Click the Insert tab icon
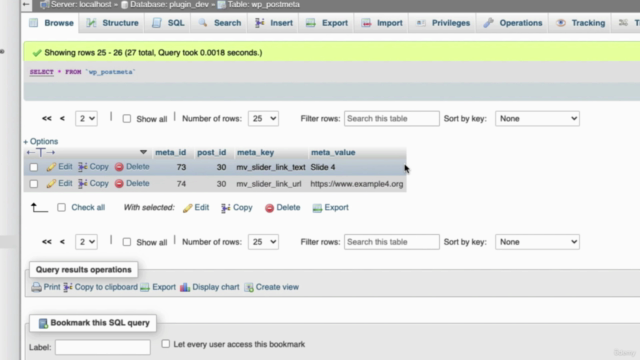 260,23
